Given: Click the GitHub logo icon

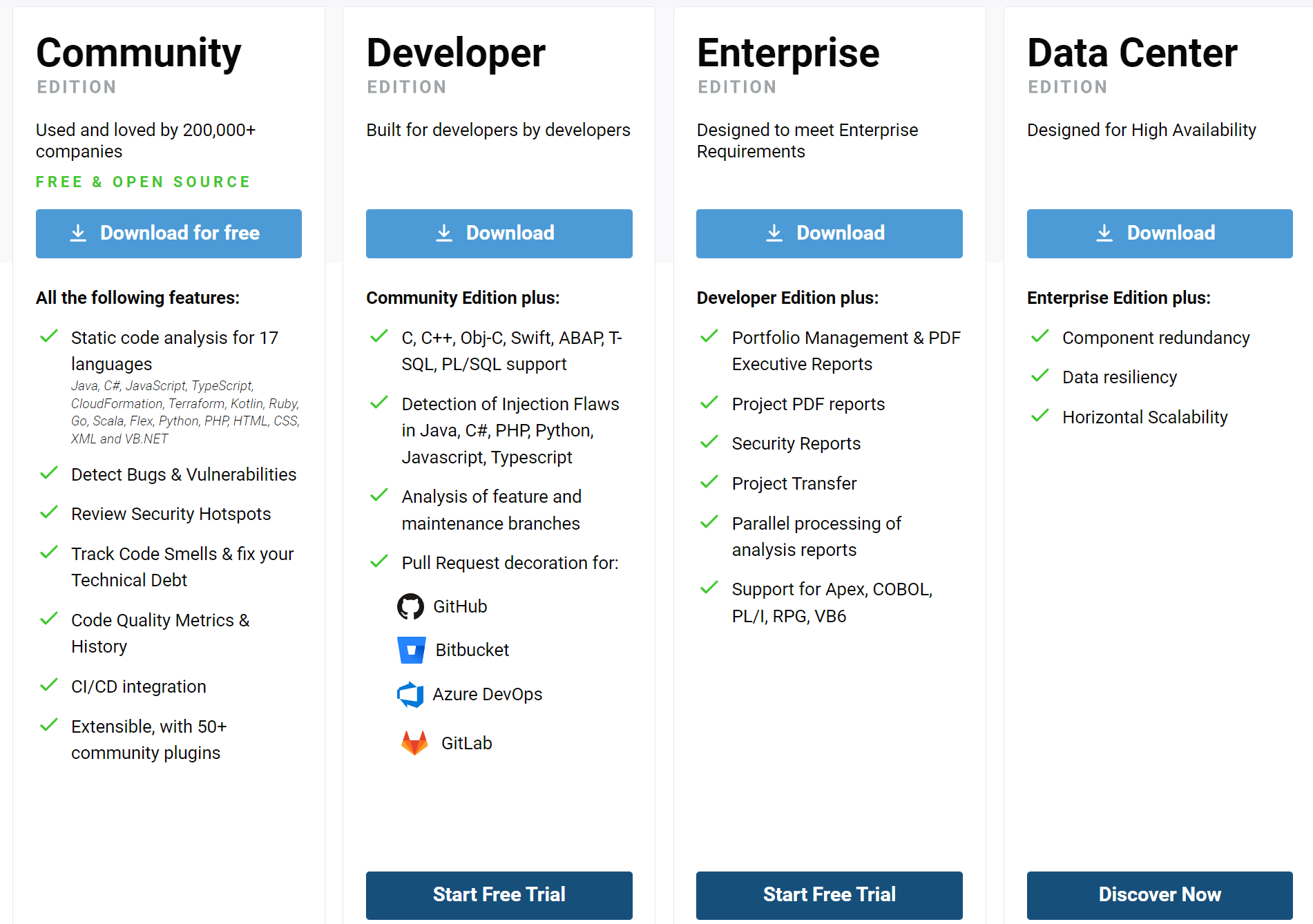Looking at the screenshot, I should [x=410, y=606].
